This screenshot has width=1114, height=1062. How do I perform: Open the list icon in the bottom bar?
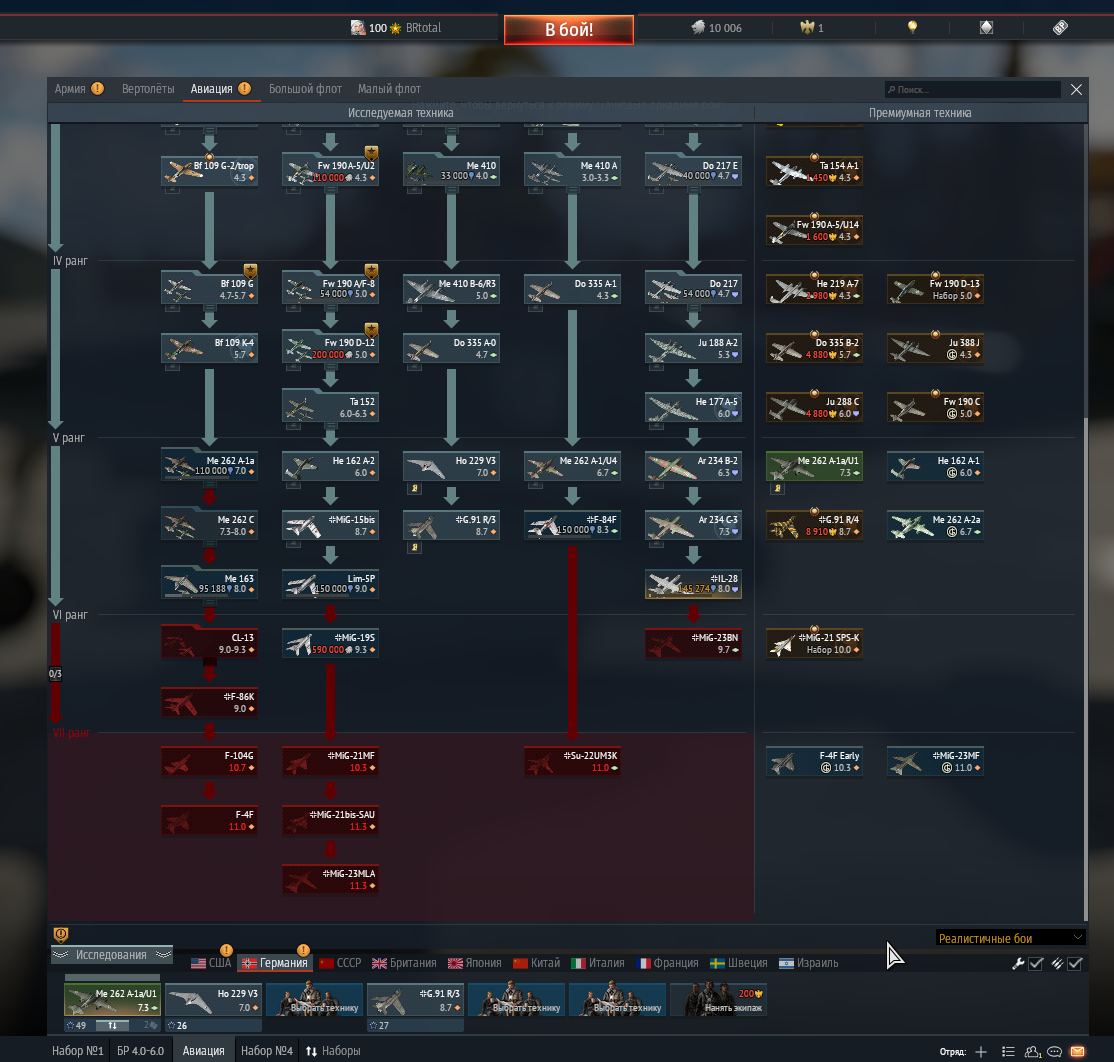(1008, 1051)
